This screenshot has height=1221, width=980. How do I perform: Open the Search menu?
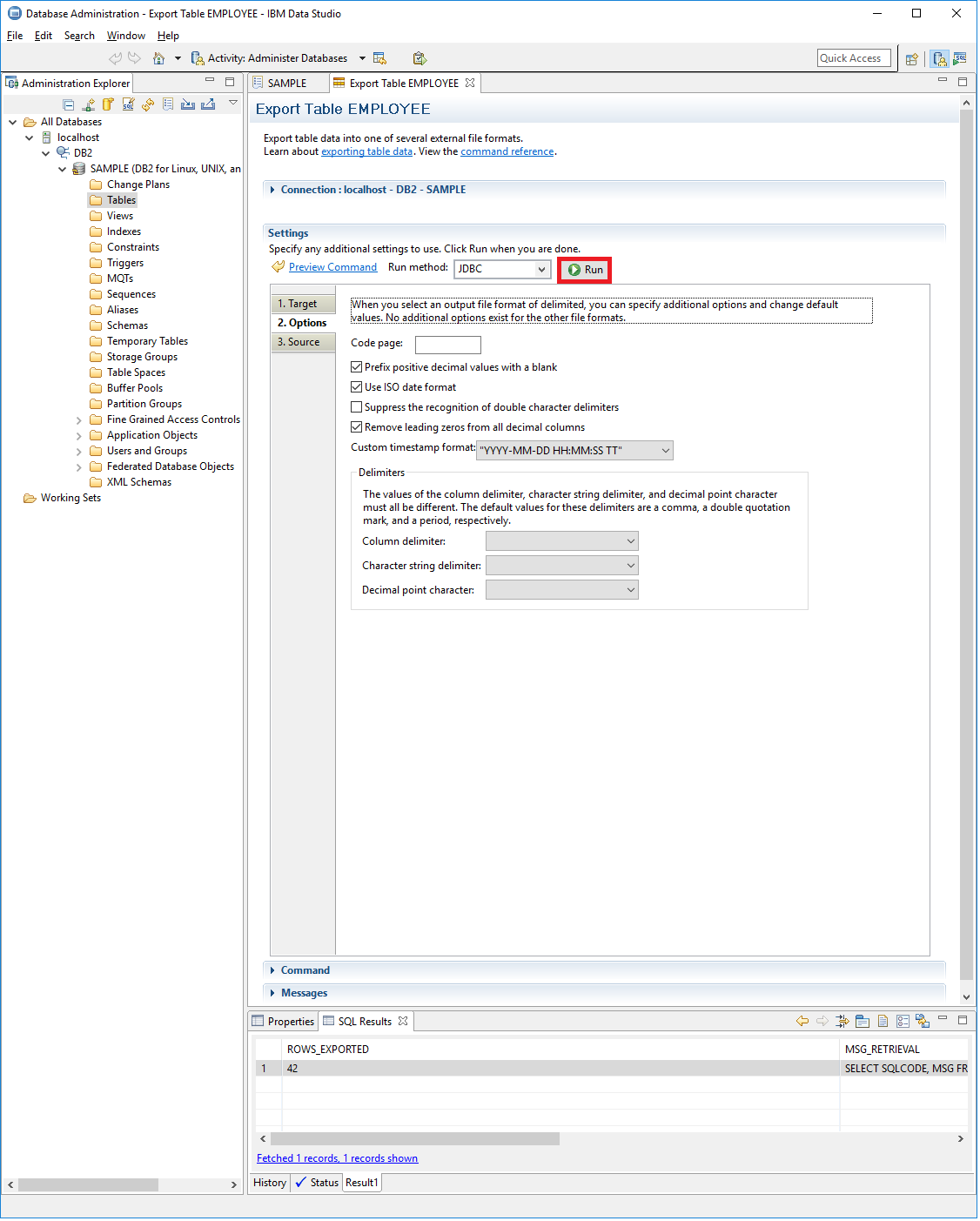[79, 36]
